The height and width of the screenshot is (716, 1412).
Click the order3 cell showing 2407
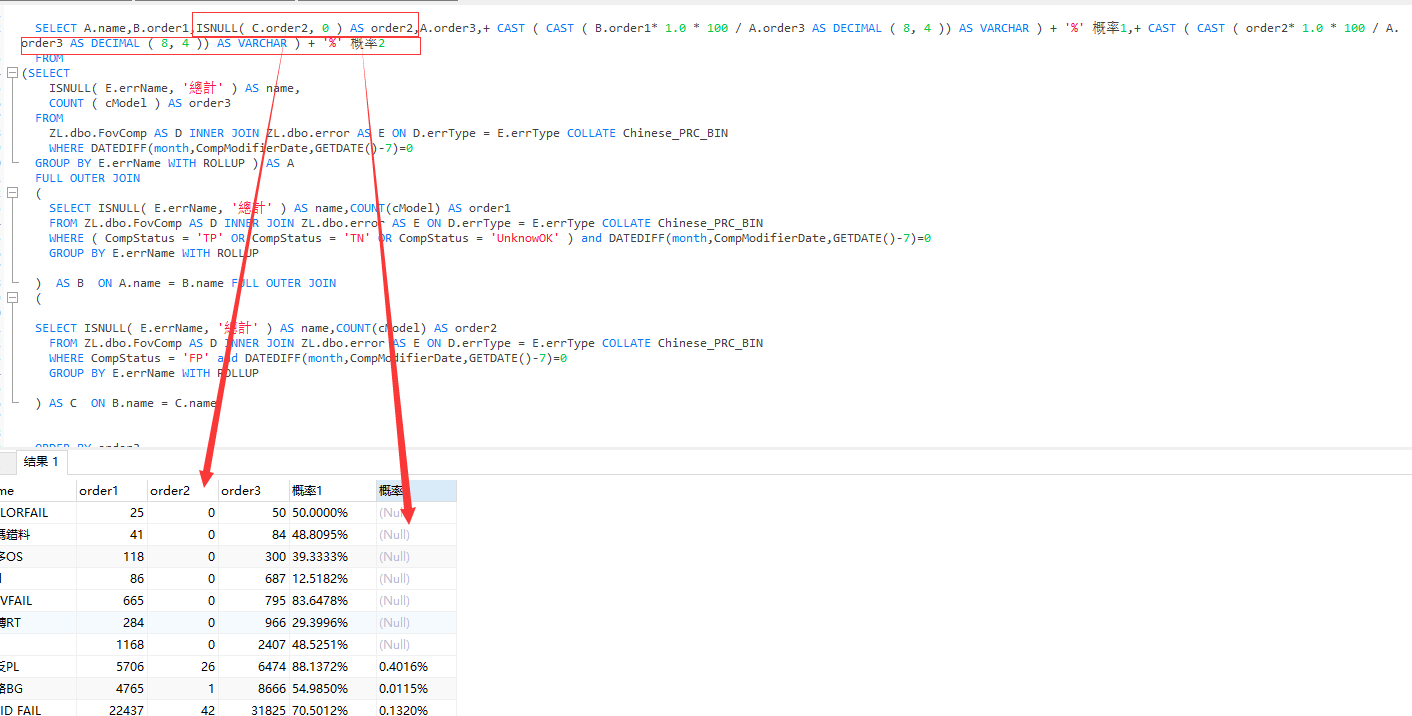pos(254,644)
